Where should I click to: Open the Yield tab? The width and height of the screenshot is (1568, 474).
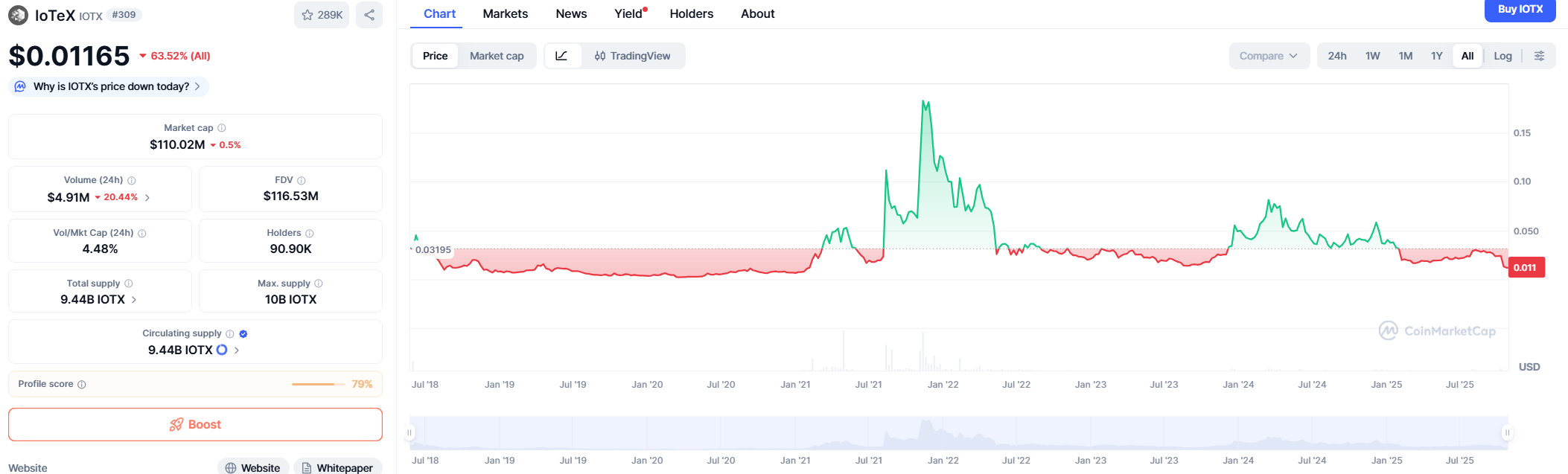tap(630, 13)
